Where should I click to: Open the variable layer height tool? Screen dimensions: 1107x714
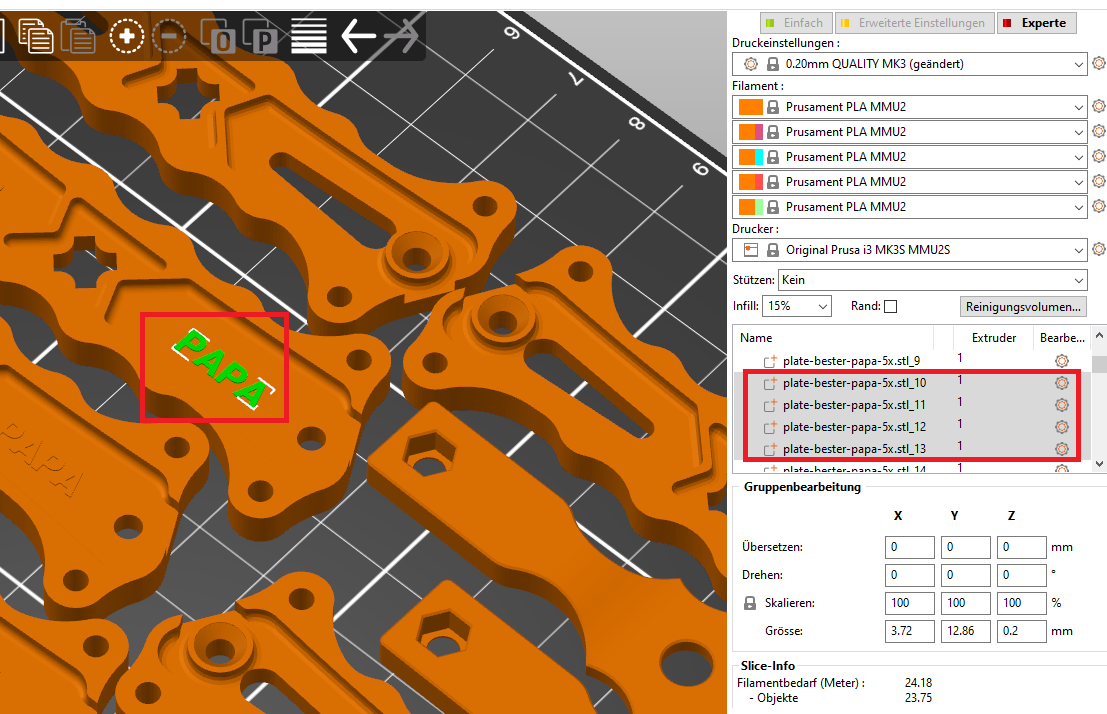coord(309,37)
